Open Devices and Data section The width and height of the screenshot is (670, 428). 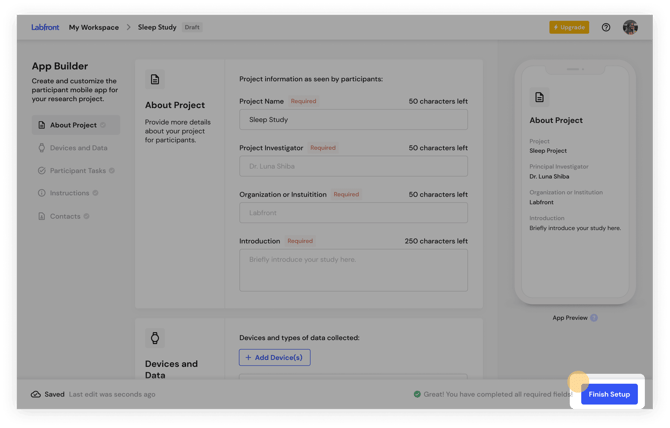pyautogui.click(x=78, y=148)
